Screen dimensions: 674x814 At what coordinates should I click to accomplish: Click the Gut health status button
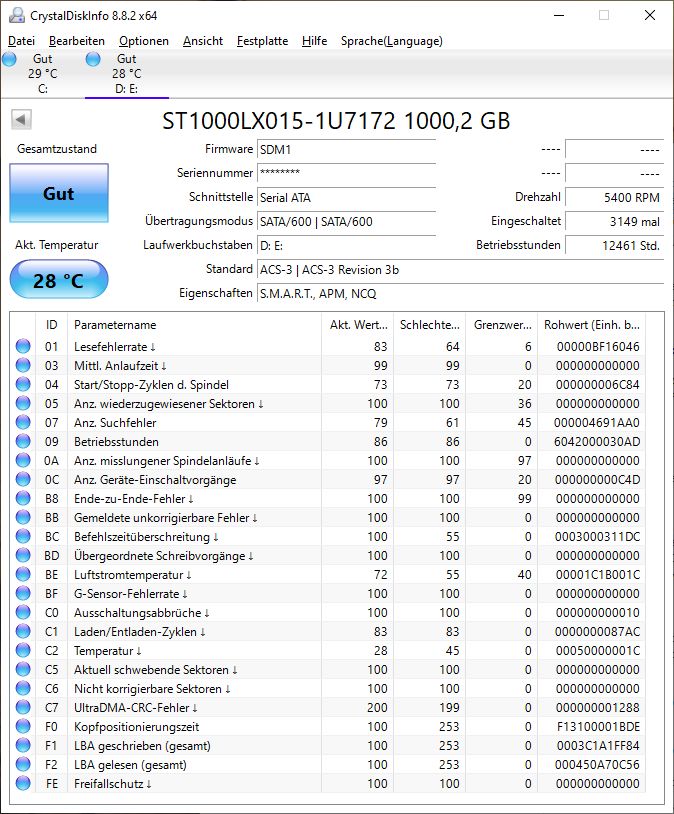(59, 193)
